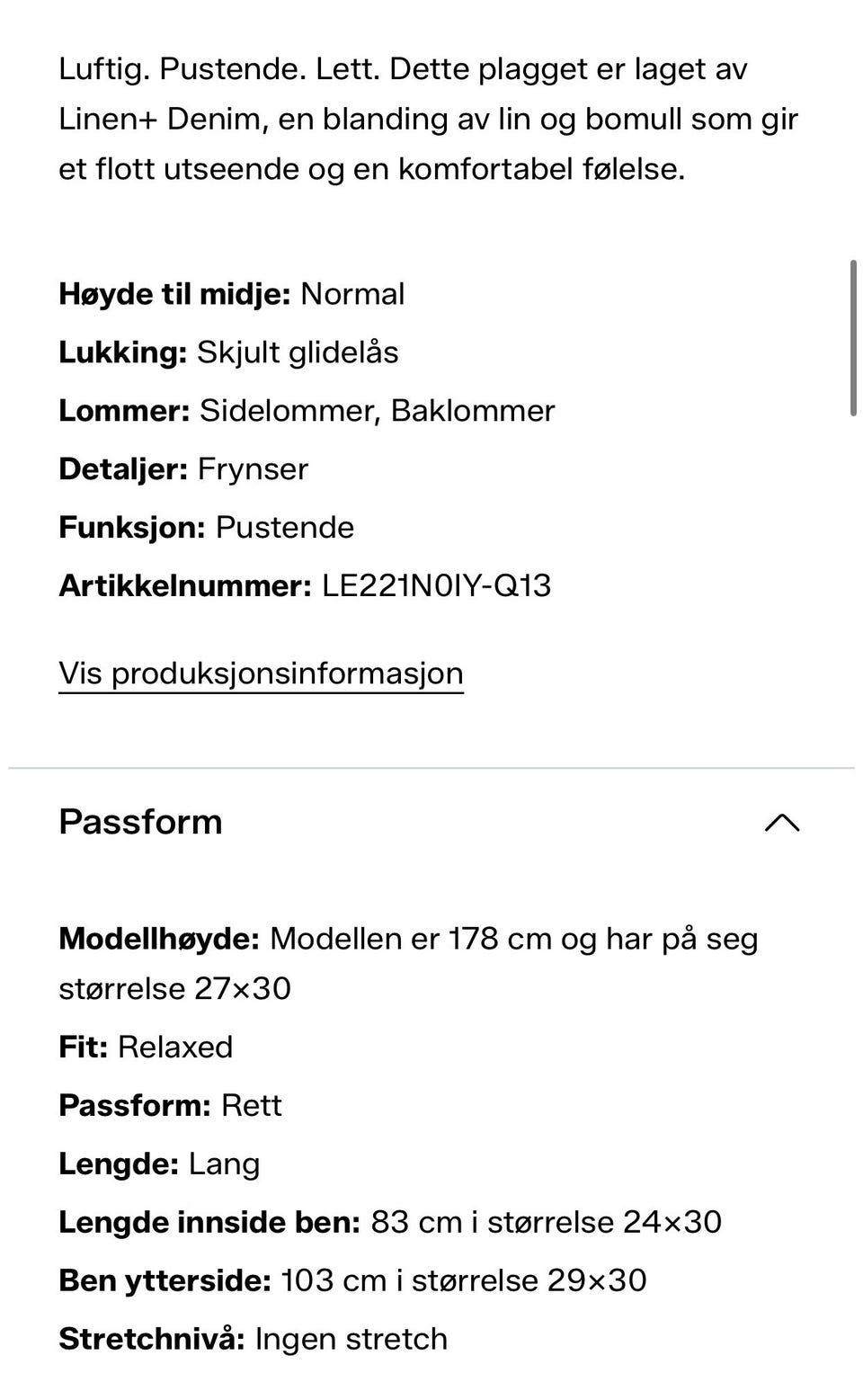Click the Funksjon Pustende row
863x1400 pixels.
[x=206, y=528]
